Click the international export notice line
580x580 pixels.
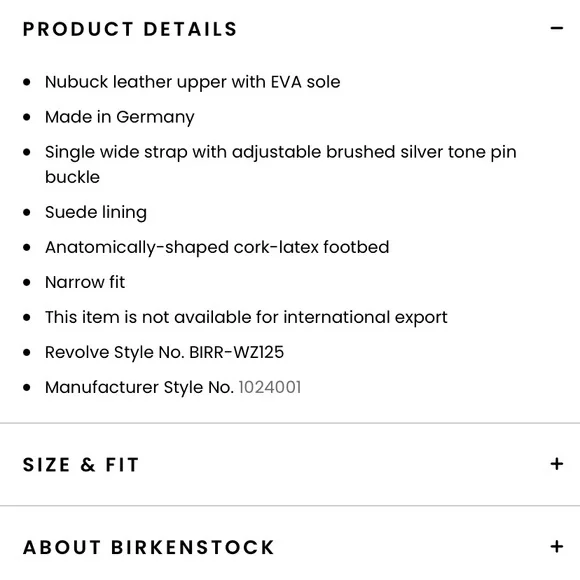coord(246,317)
